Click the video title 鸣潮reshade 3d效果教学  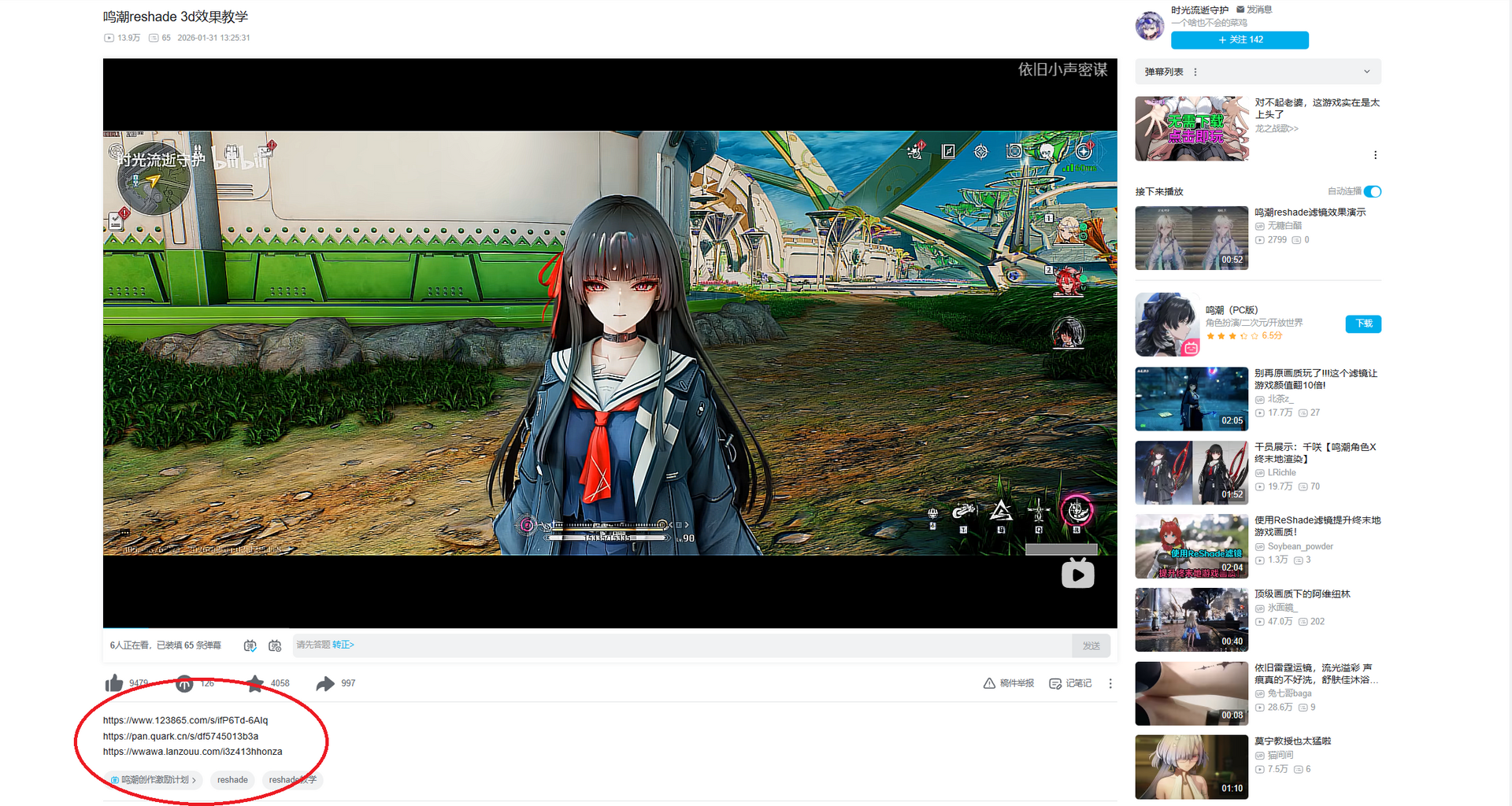click(176, 17)
